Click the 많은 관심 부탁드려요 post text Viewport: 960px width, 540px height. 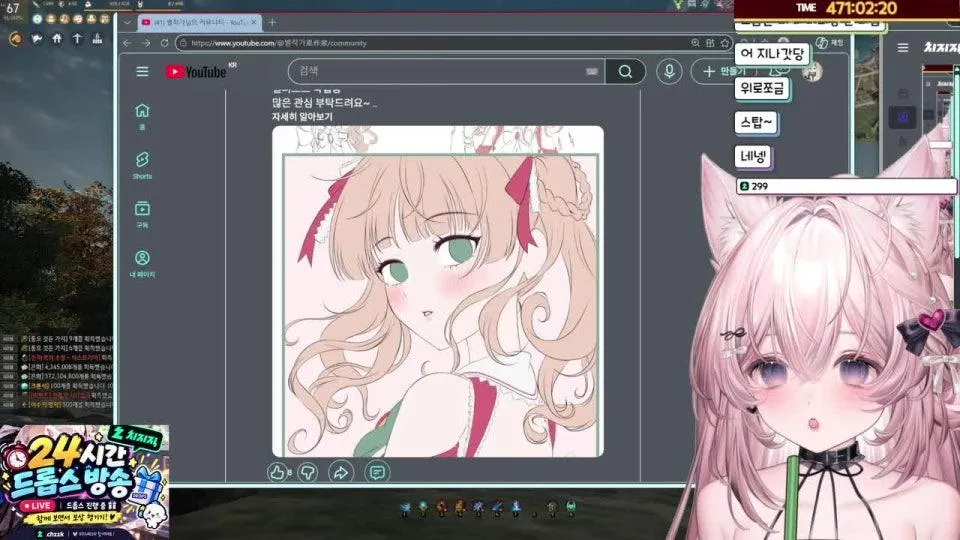point(324,103)
